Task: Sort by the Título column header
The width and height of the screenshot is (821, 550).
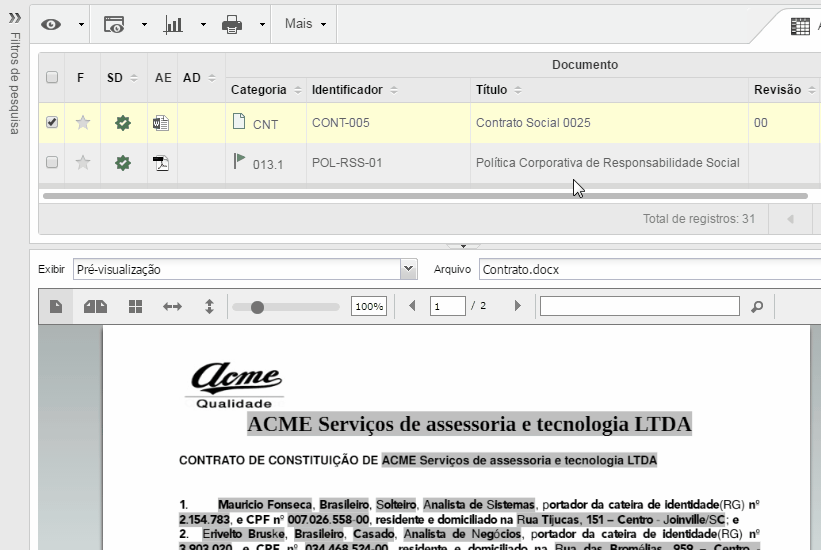Action: [x=491, y=90]
